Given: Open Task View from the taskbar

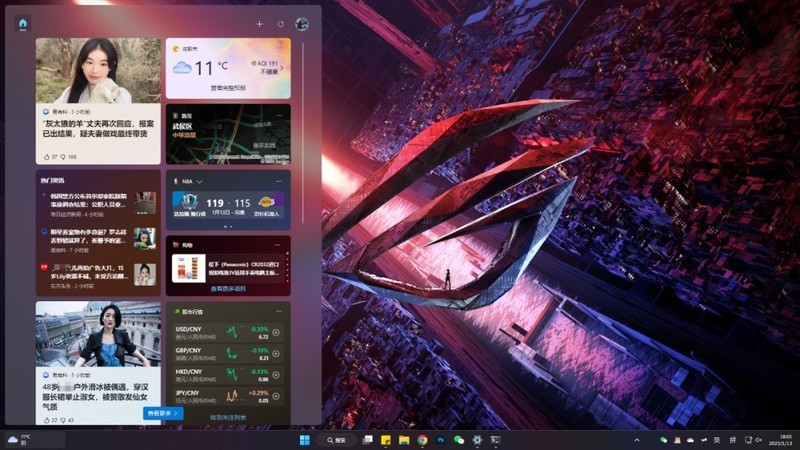Looking at the screenshot, I should point(367,440).
